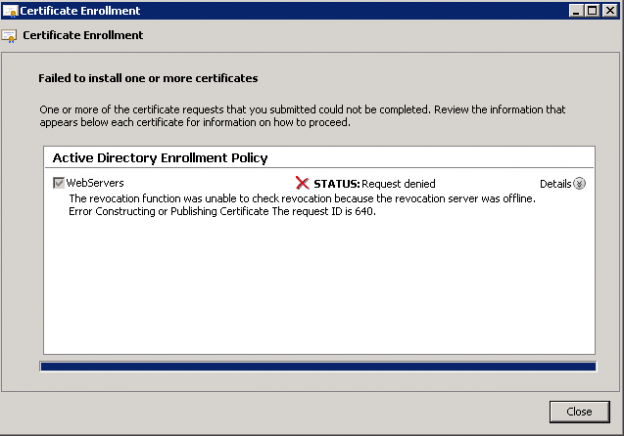Click the certificate icon beside the Certificate Enrollment heading
Image resolution: width=624 pixels, height=436 pixels.
pos(9,36)
